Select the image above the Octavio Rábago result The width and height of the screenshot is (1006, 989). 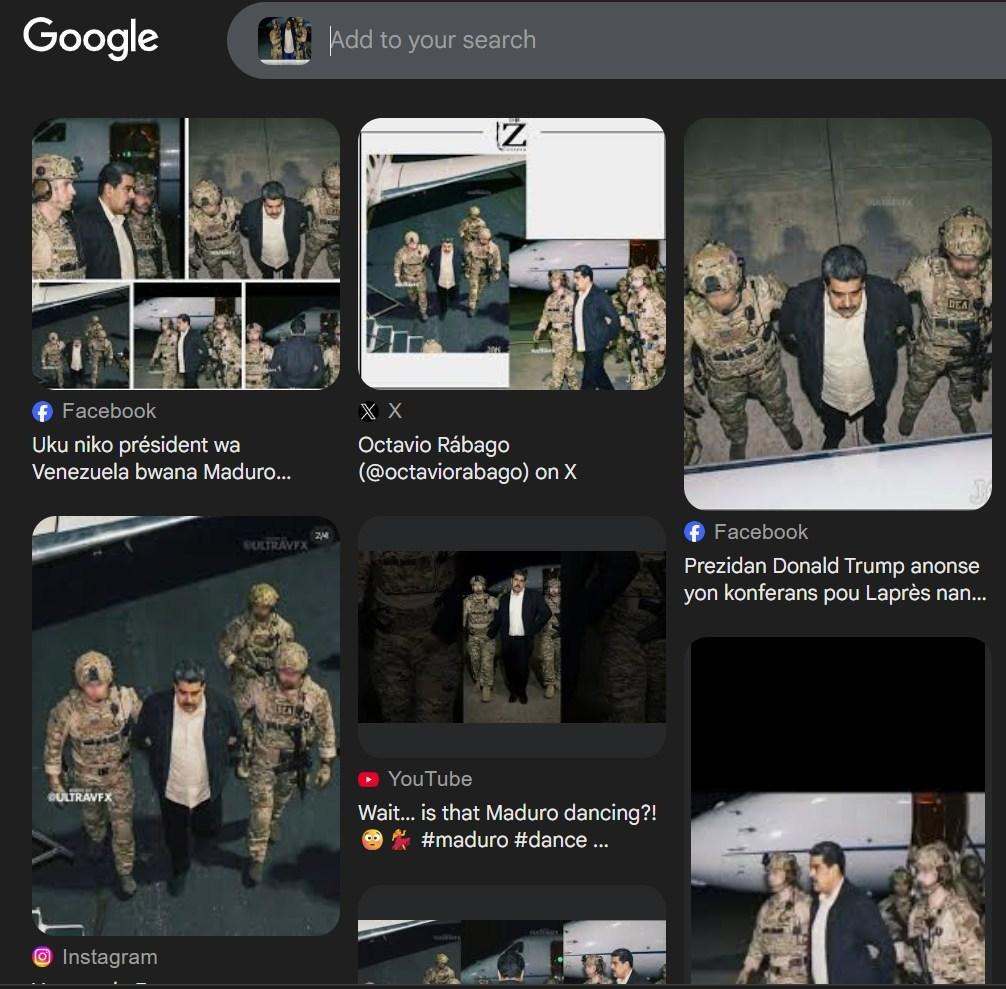coord(511,253)
